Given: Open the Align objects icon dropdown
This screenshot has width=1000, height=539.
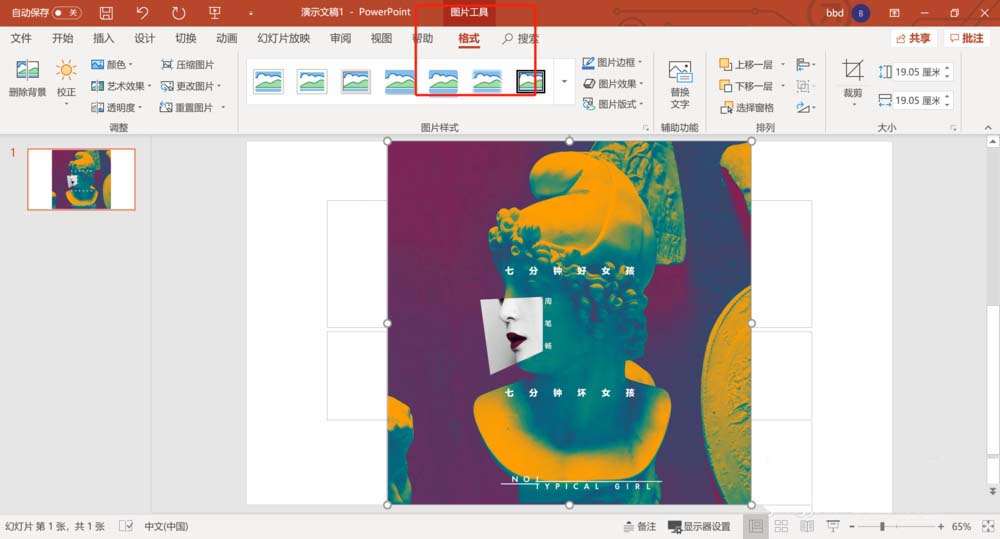Looking at the screenshot, I should [805, 64].
